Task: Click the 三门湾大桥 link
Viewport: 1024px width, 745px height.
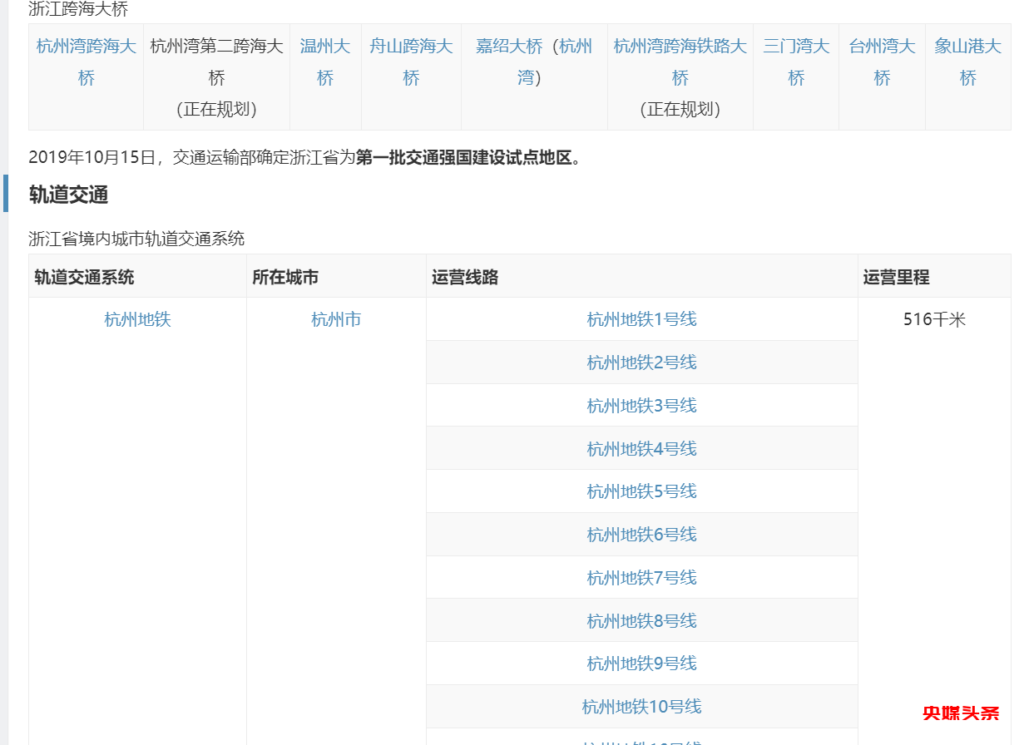Action: coord(796,47)
